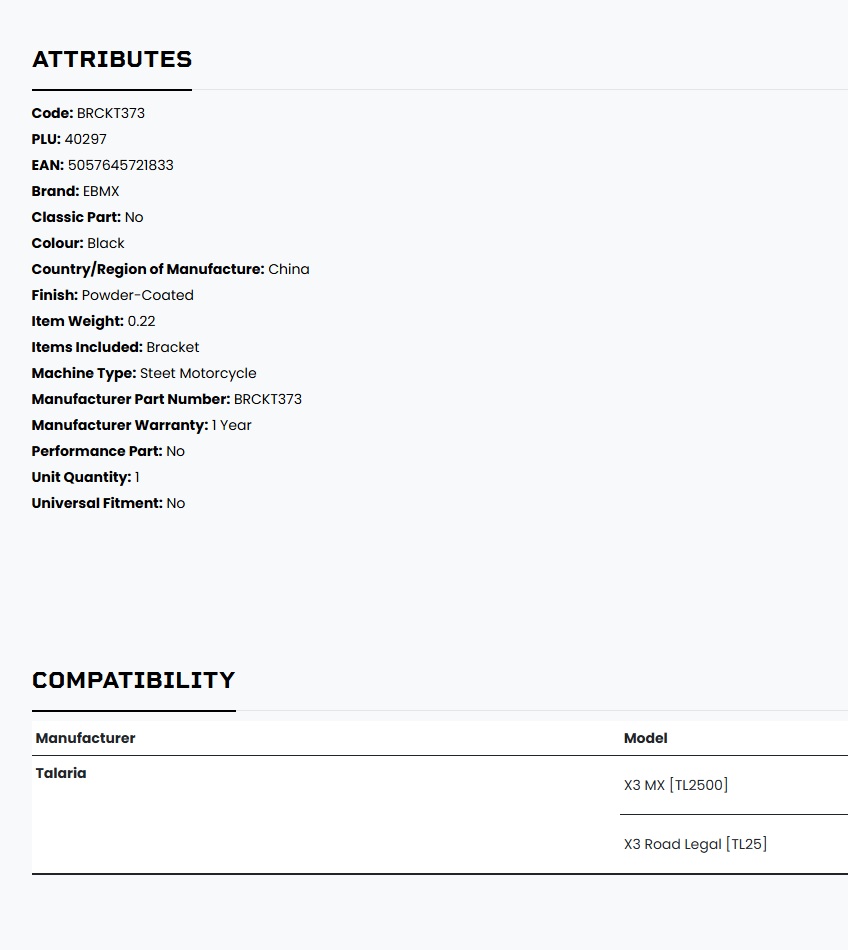Click the Universal Fitment: No line
Screen dimensions: 848x950
tap(108, 503)
